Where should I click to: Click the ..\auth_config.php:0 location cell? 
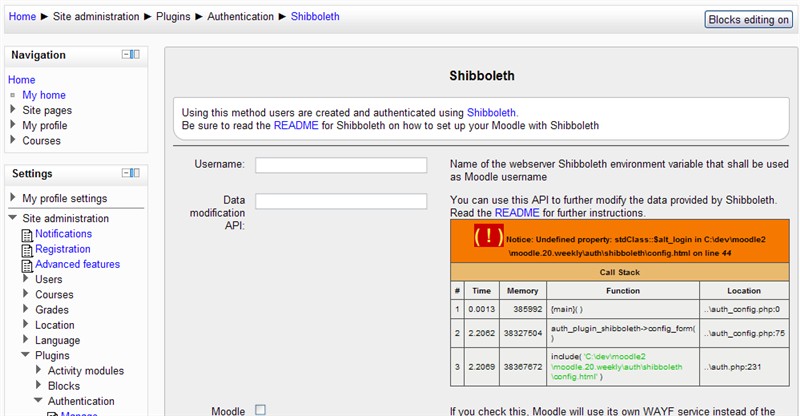click(744, 309)
